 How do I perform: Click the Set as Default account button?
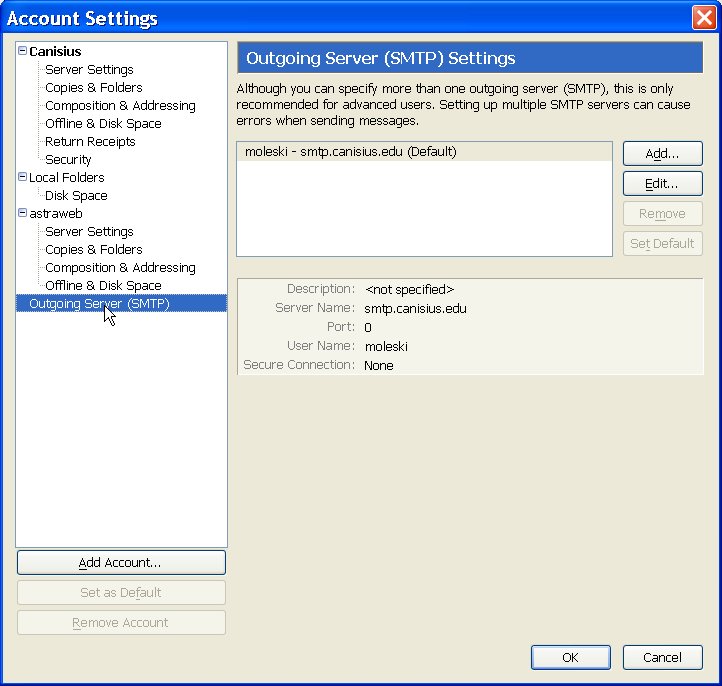point(121,592)
